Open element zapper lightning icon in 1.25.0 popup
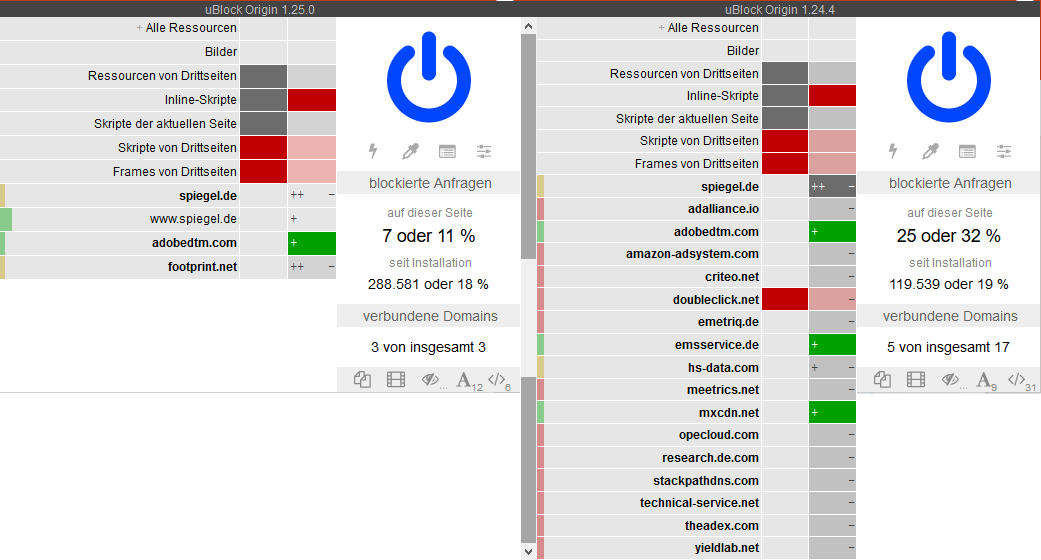Screen dimensions: 1041x560 (373, 151)
